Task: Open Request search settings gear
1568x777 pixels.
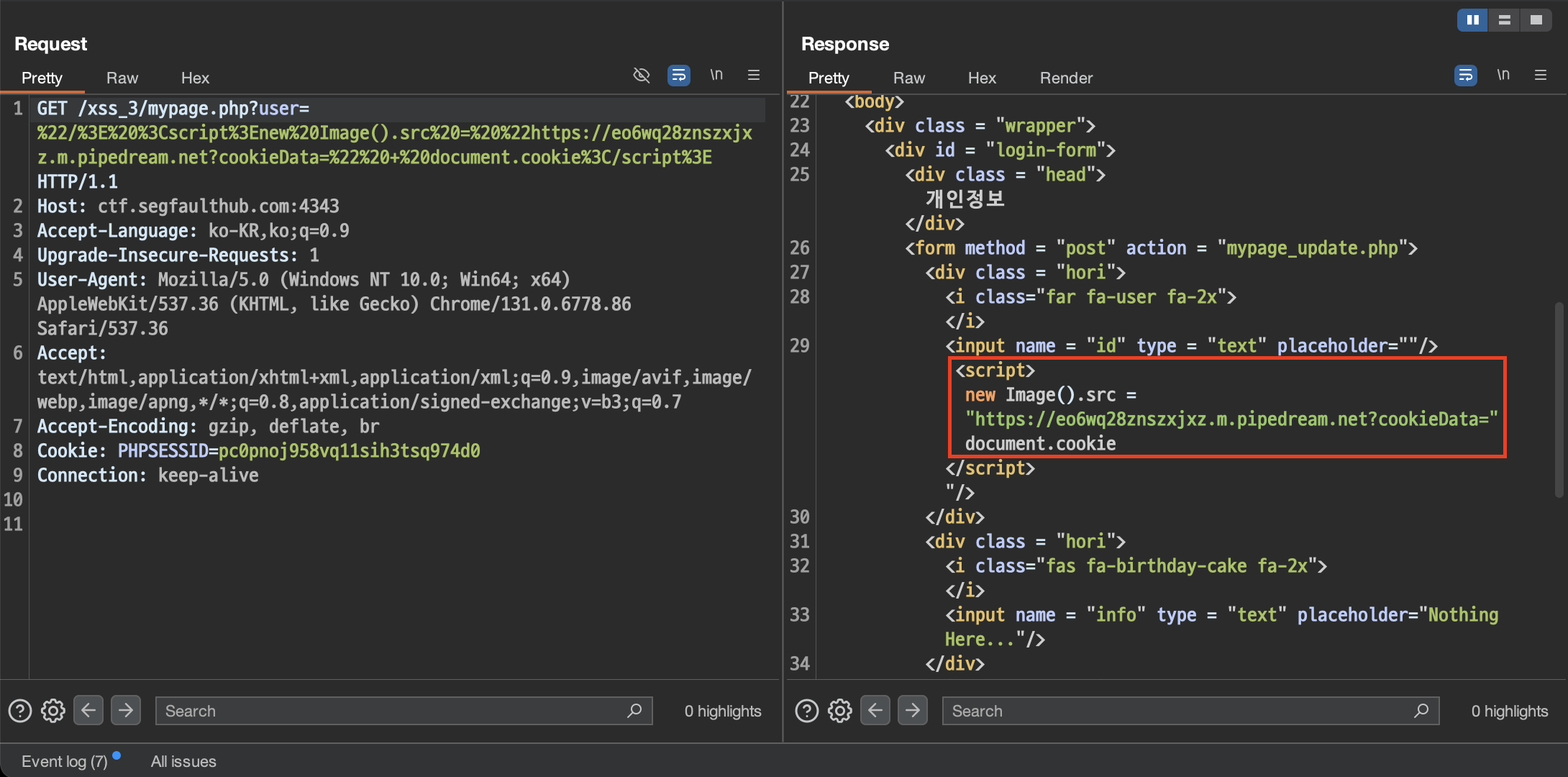Action: 53,711
